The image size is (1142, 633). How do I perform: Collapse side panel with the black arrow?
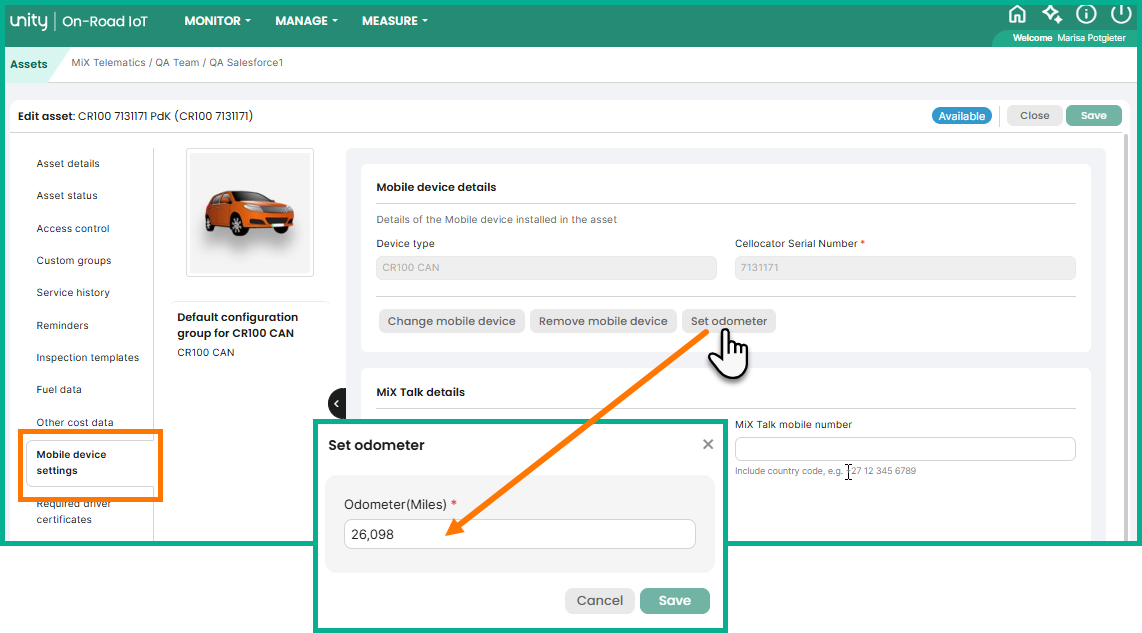coord(337,404)
